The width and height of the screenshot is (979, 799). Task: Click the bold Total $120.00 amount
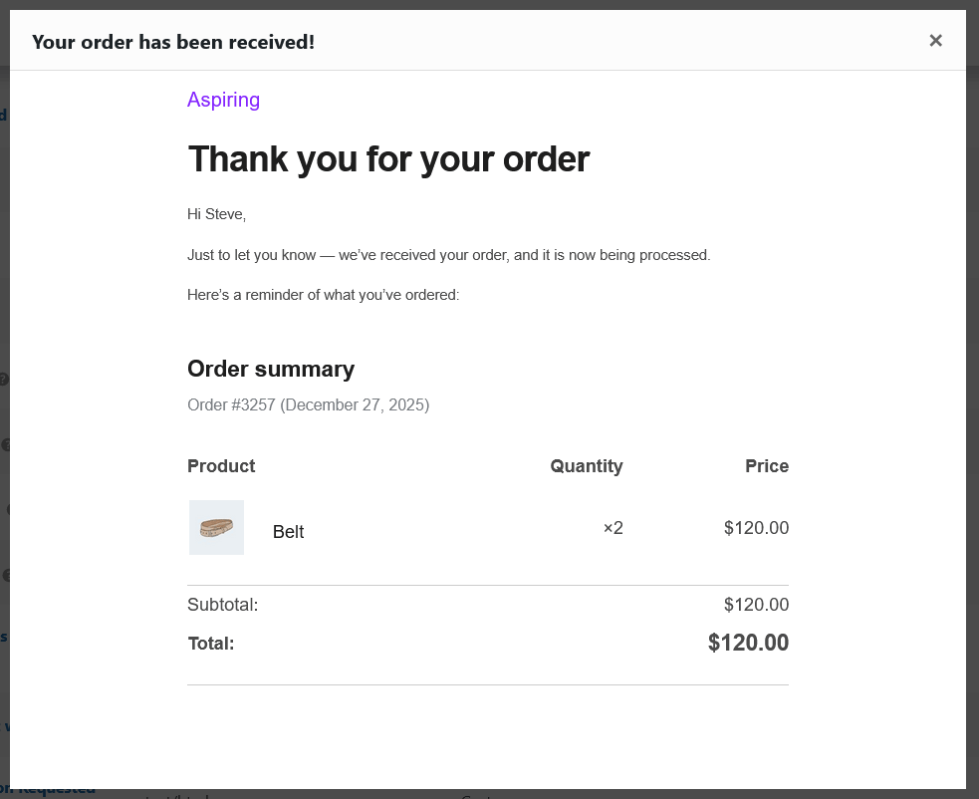[x=748, y=643]
